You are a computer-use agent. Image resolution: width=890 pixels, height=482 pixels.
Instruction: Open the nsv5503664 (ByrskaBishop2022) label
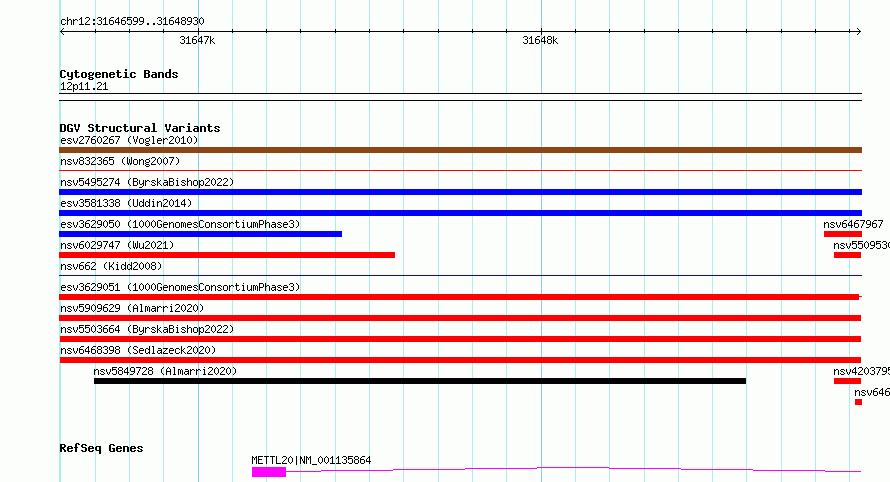coord(147,329)
